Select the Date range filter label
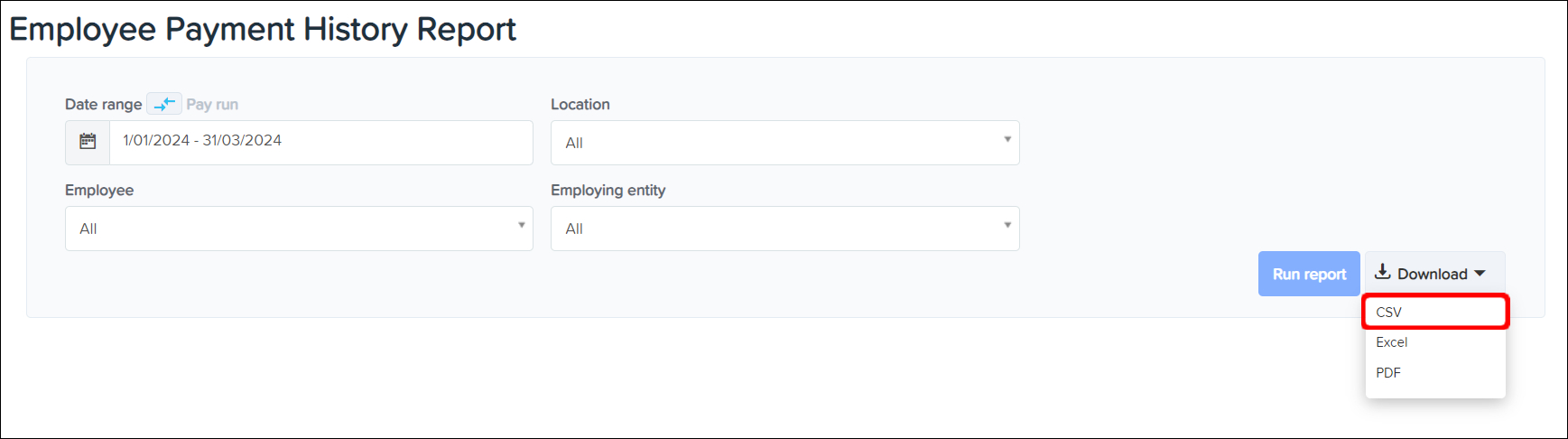1568x439 pixels. 103,105
